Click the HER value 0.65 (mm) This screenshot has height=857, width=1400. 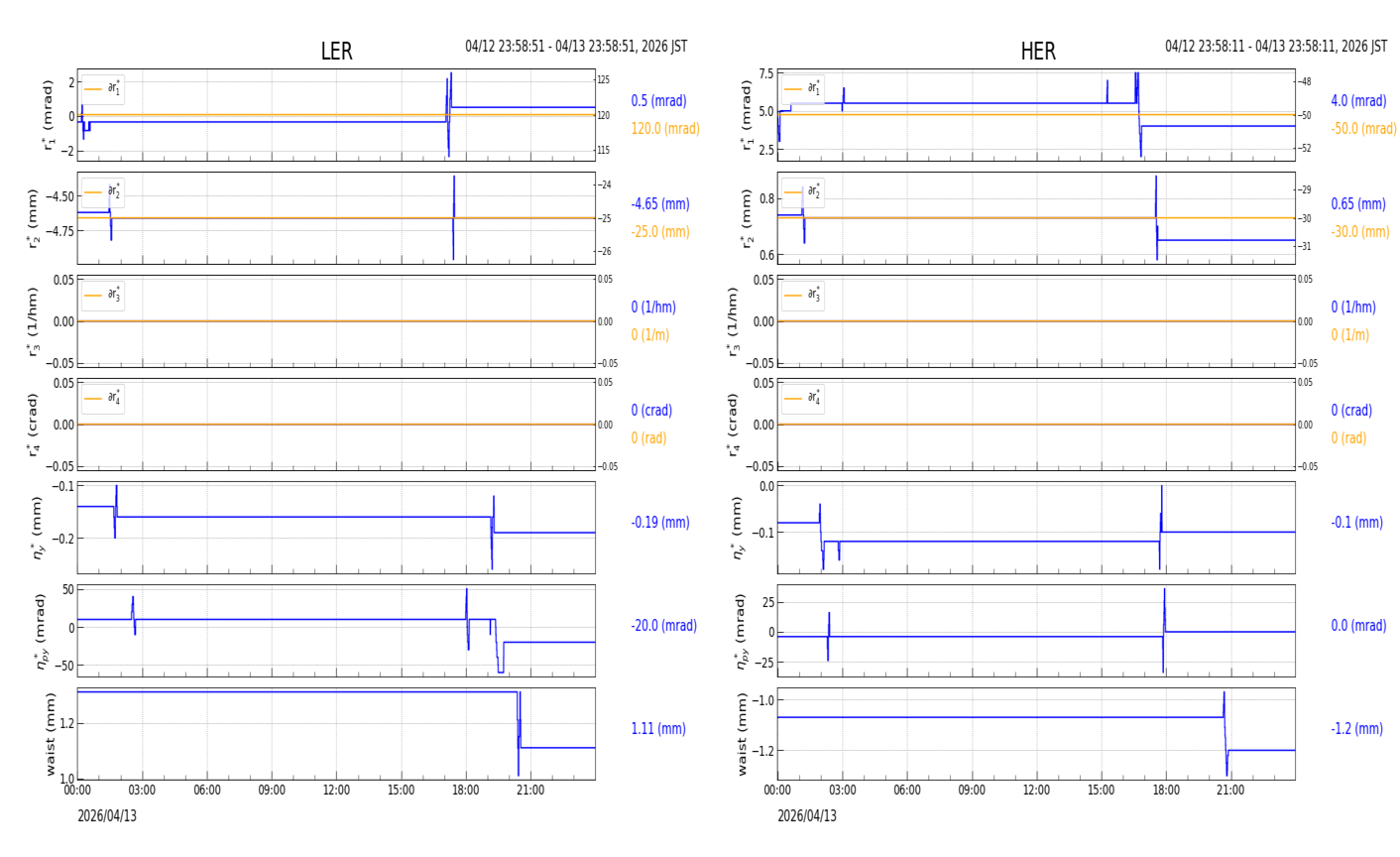click(1358, 204)
